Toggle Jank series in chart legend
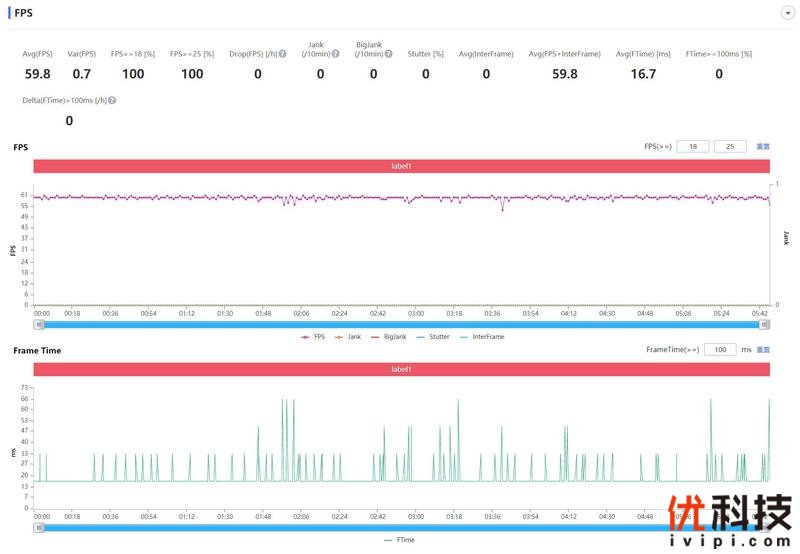The width and height of the screenshot is (800, 554). click(347, 337)
